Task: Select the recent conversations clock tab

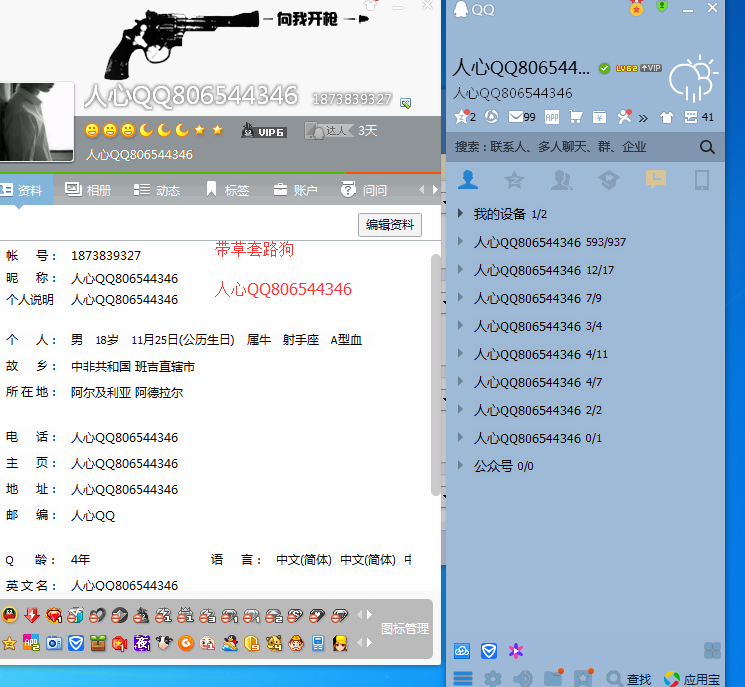Action: (x=656, y=180)
